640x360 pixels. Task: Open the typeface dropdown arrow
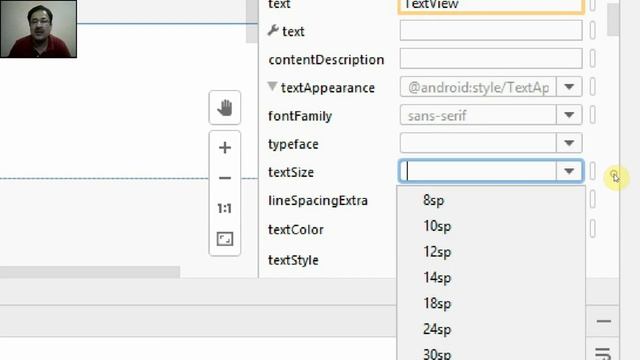(569, 143)
